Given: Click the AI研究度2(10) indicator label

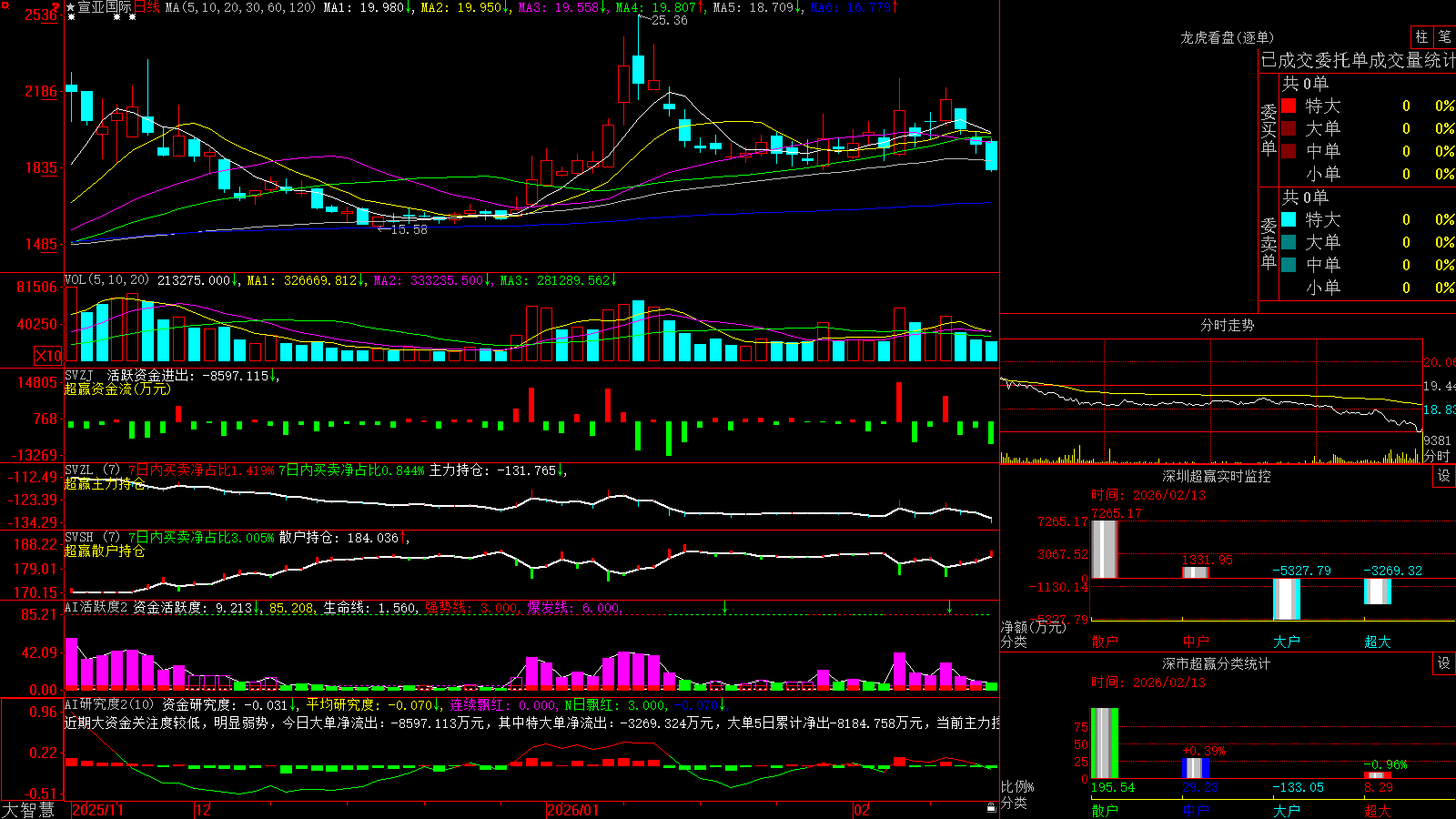Looking at the screenshot, I should pos(109,704).
